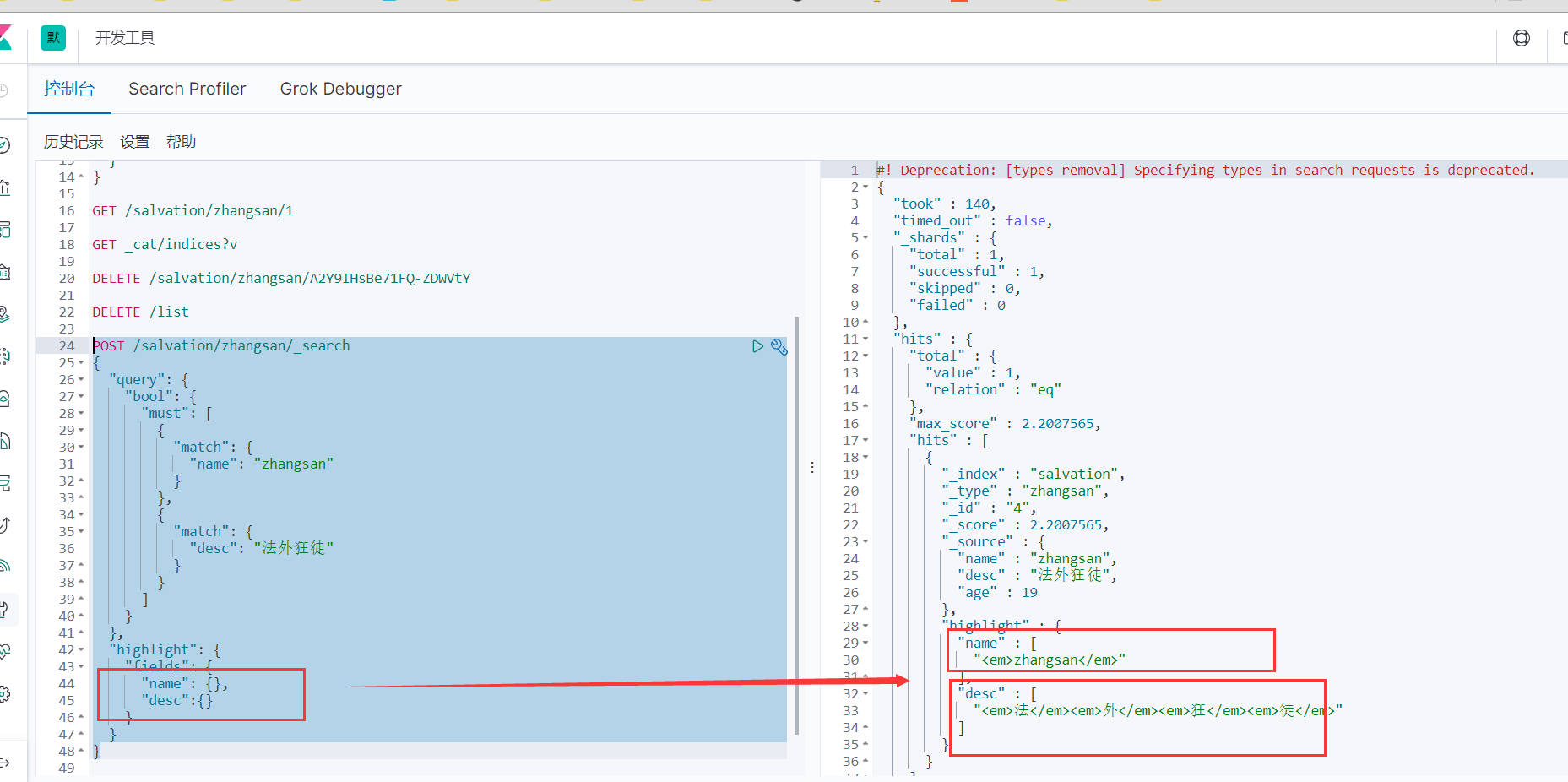This screenshot has width=1568, height=782.
Task: Collapse hits block at output line 11
Action: (865, 339)
